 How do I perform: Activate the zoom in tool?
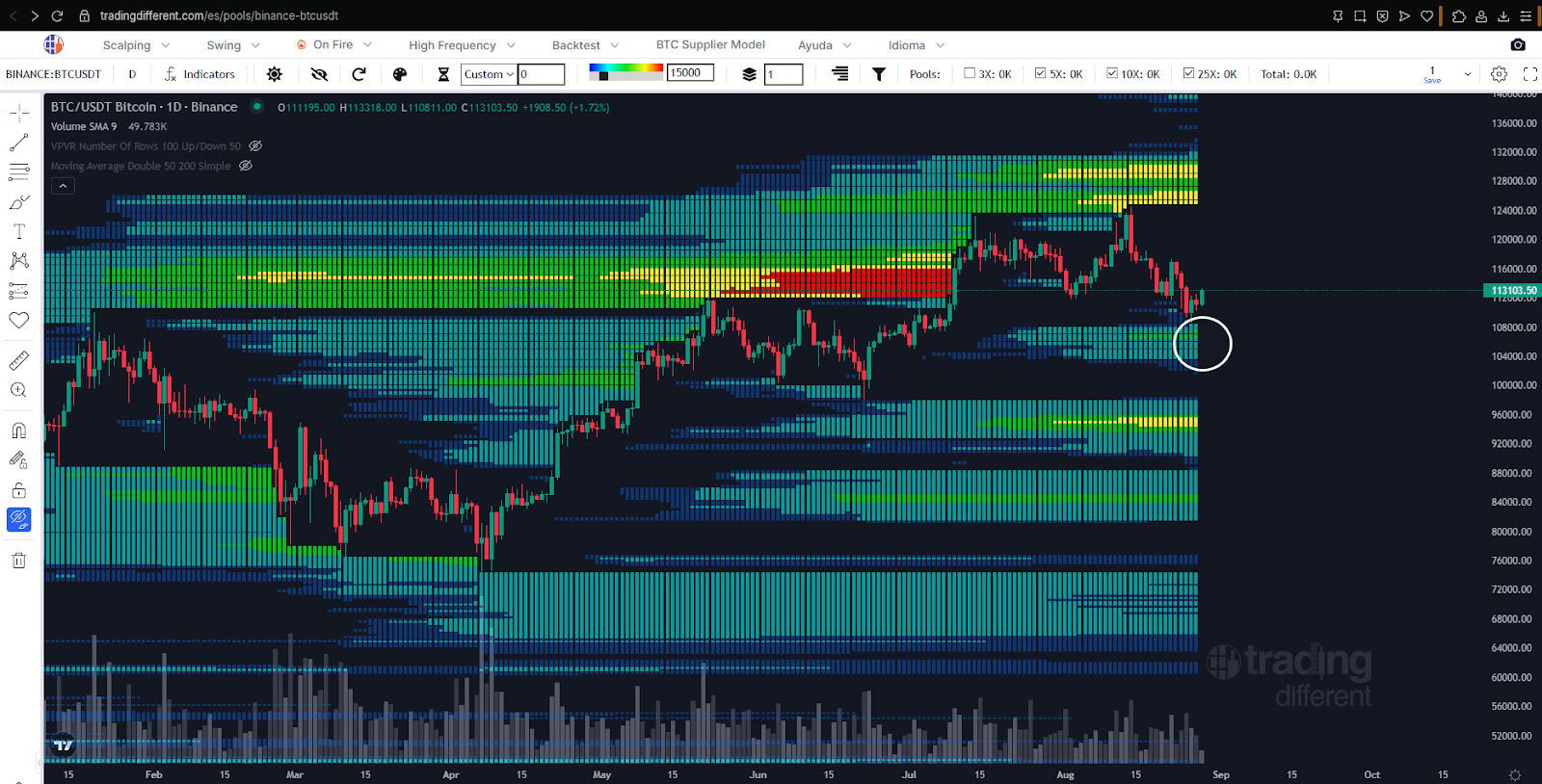point(18,390)
